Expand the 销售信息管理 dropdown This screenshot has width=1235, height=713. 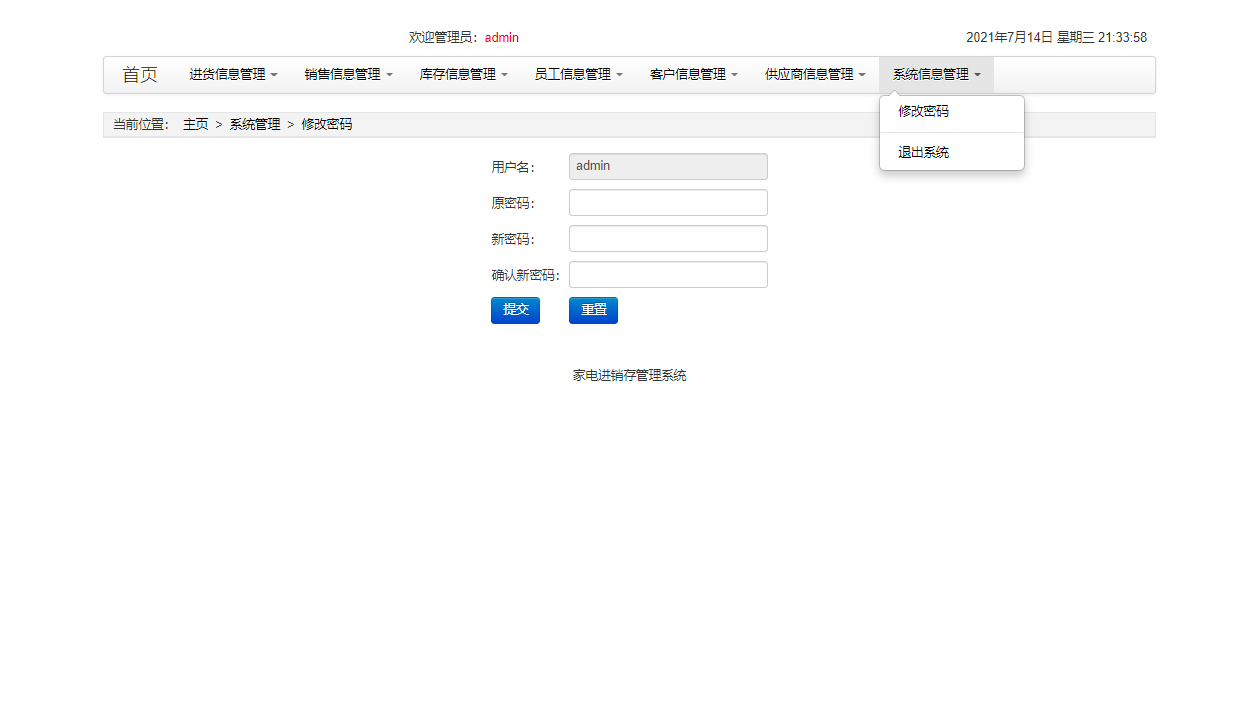(x=347, y=74)
